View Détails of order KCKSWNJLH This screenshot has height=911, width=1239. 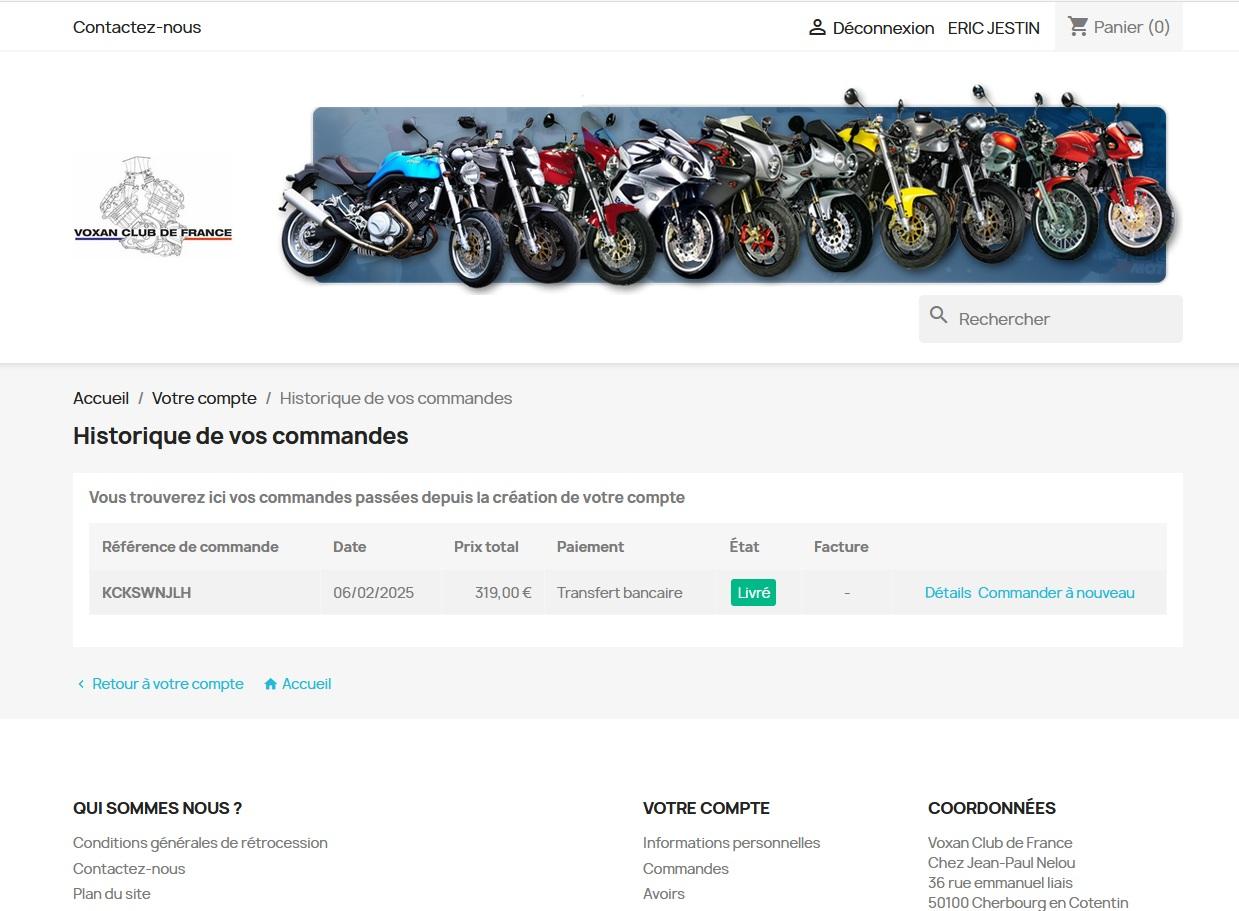(947, 593)
